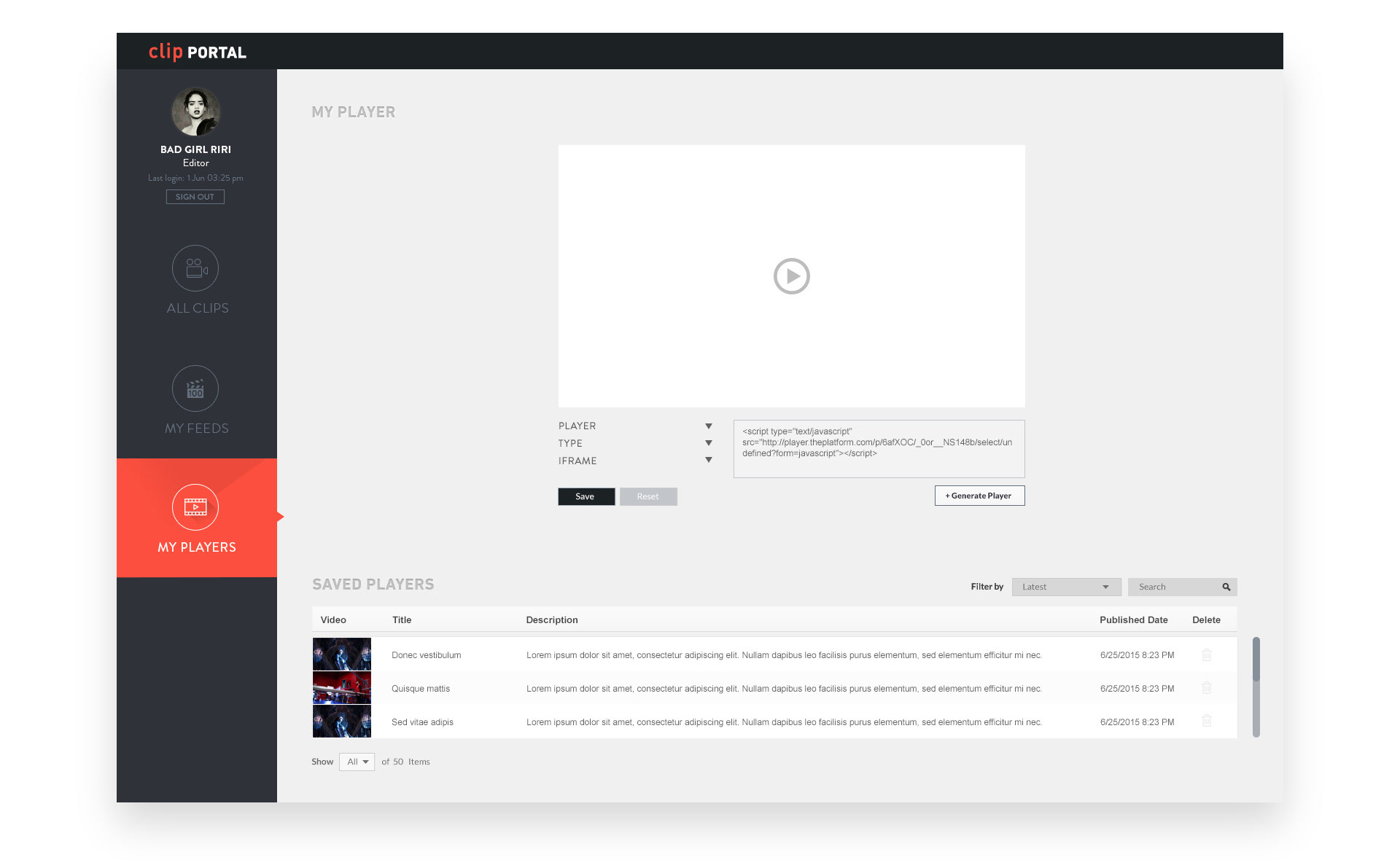Click the 'of 50 Items' text

pos(405,762)
